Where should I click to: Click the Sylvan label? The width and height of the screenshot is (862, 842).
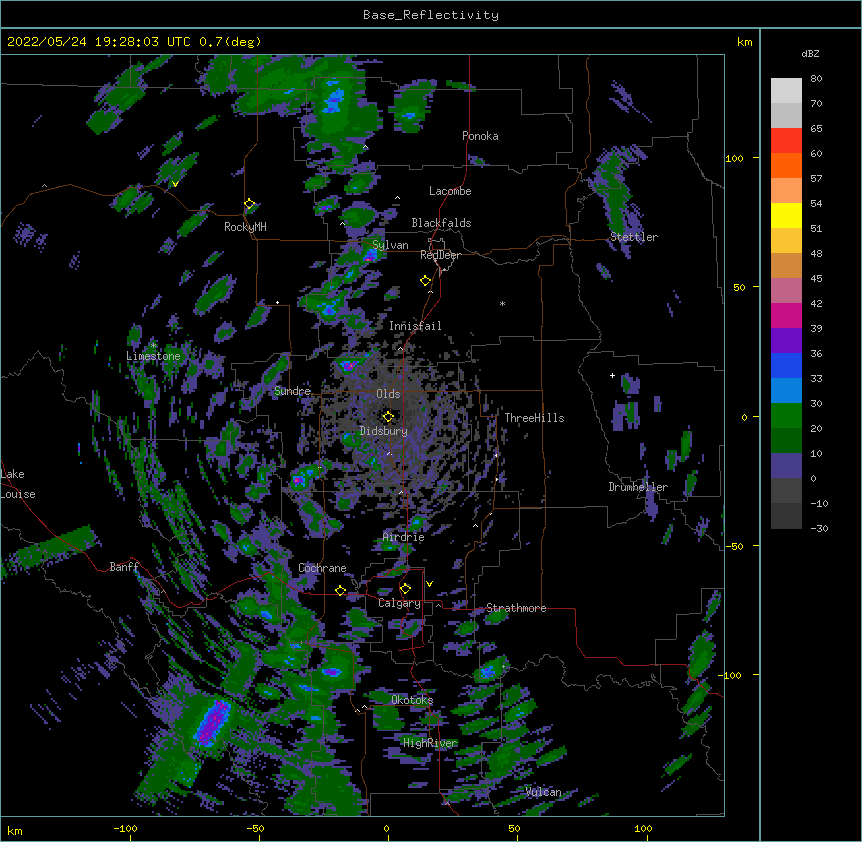(390, 245)
